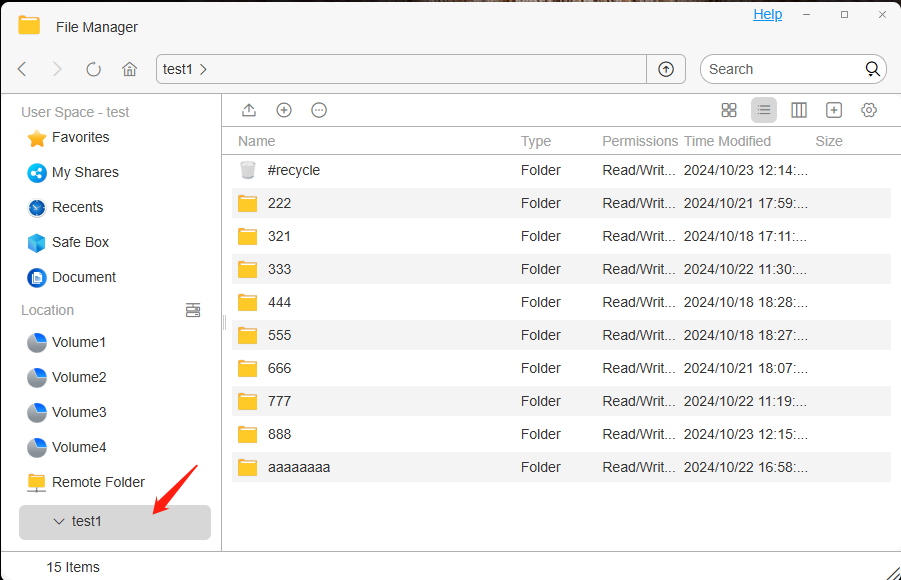This screenshot has width=901, height=580.
Task: Click the Location manage icon in sidebar
Action: [x=193, y=310]
